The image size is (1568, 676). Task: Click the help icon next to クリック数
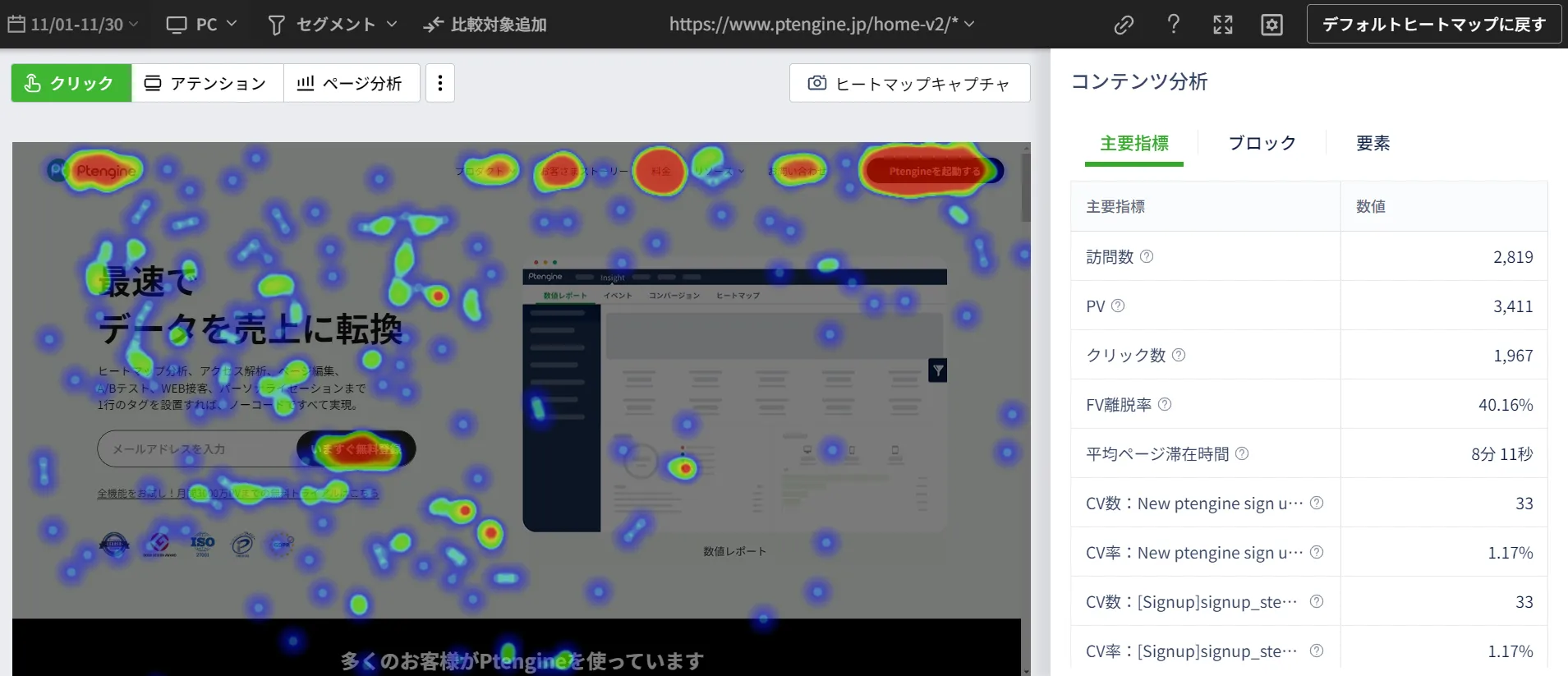click(1179, 355)
